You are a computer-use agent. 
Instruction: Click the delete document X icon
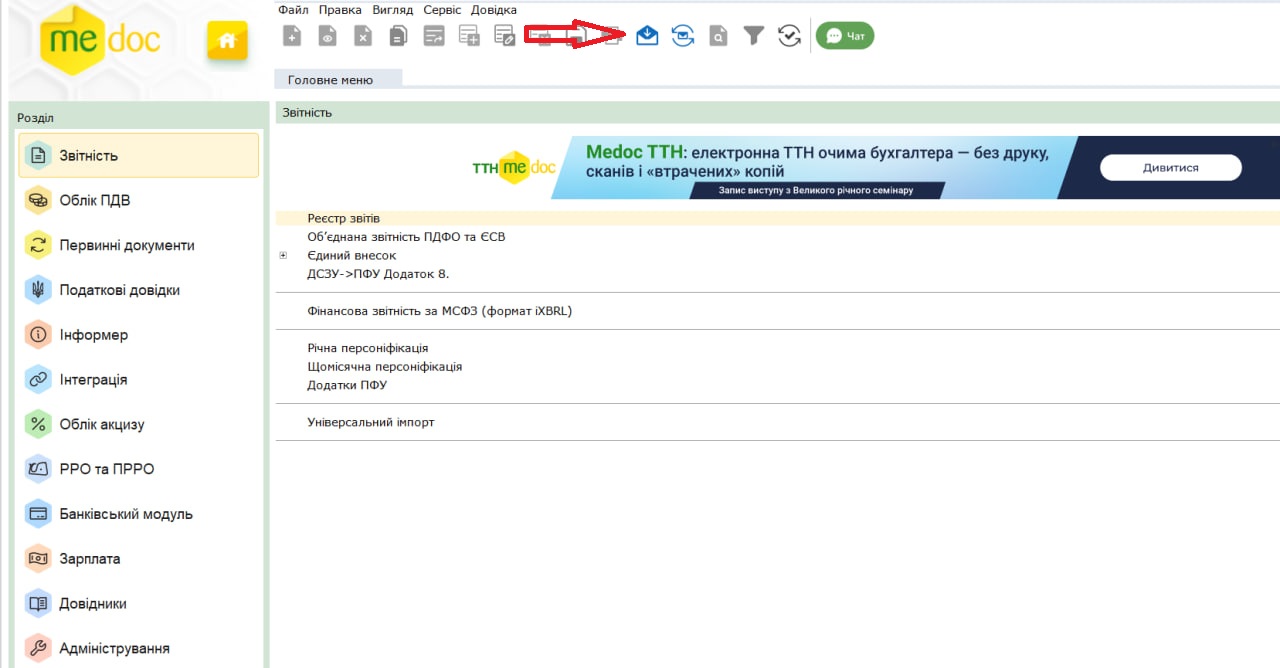point(363,36)
